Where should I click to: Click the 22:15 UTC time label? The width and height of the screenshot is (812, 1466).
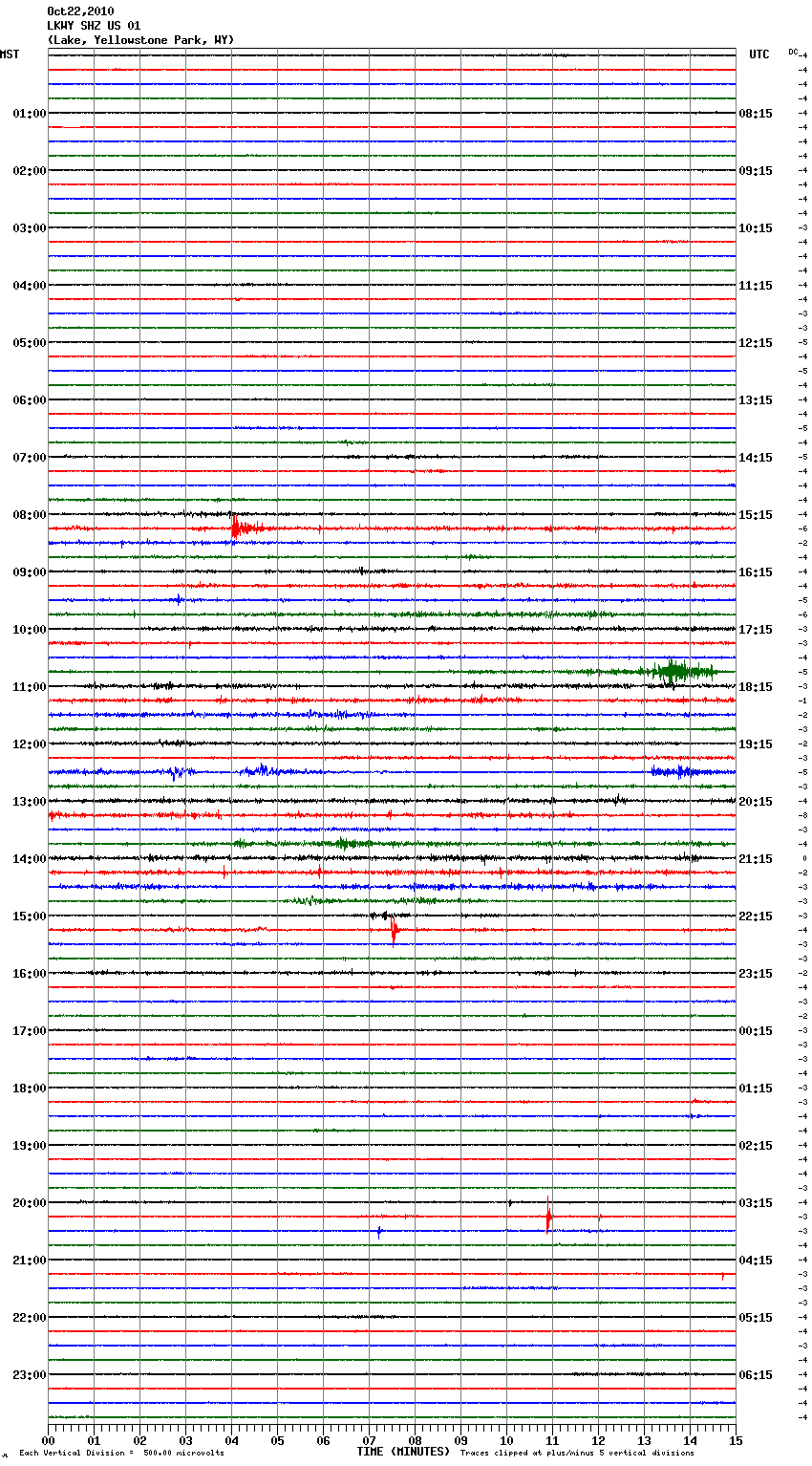pyautogui.click(x=756, y=916)
